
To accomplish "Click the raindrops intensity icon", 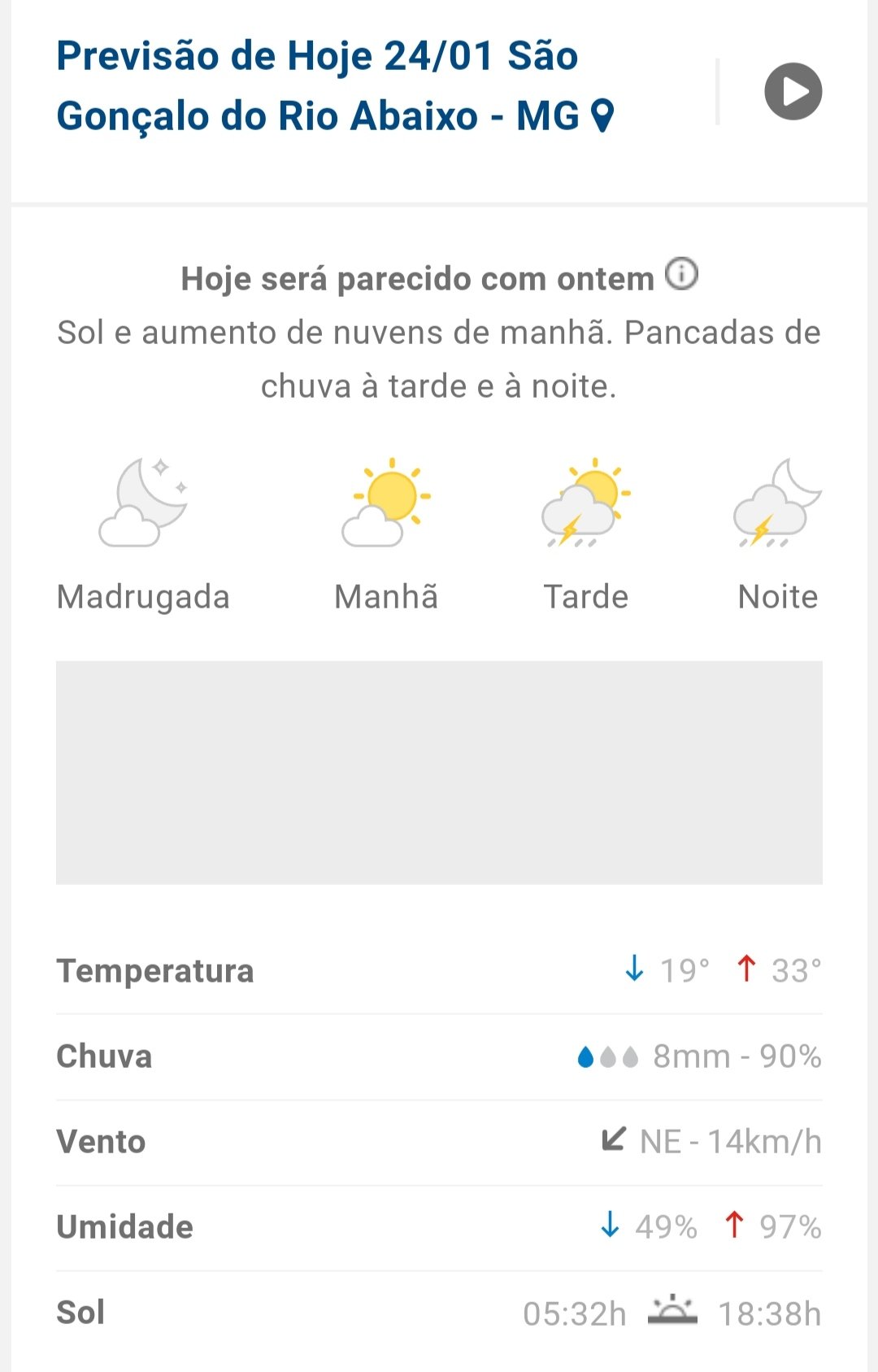I will pos(607,1056).
